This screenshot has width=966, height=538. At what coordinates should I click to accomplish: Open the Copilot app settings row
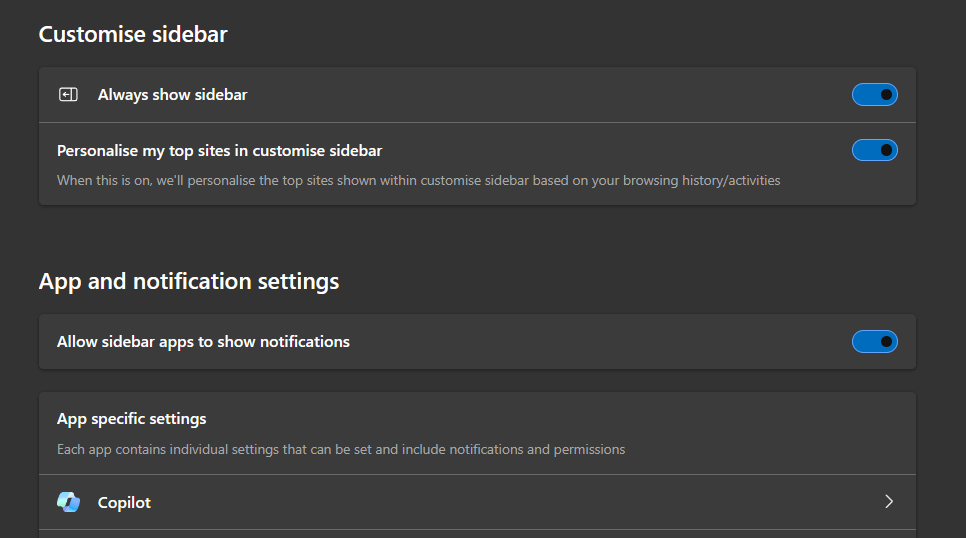pyautogui.click(x=477, y=502)
